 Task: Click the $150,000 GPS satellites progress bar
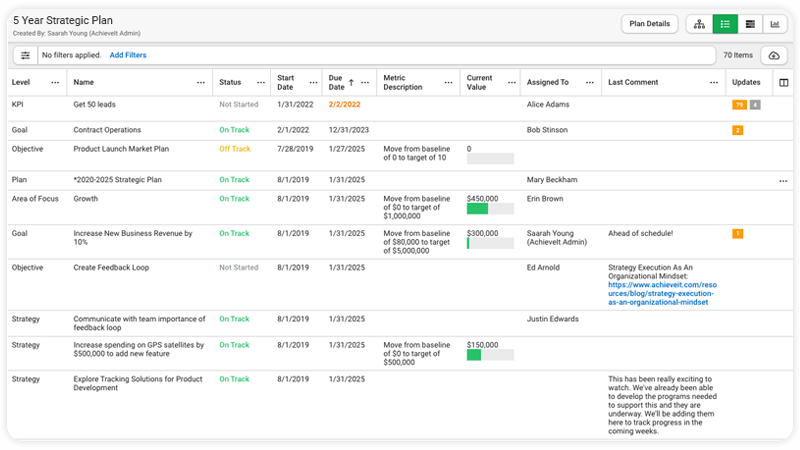[490, 355]
